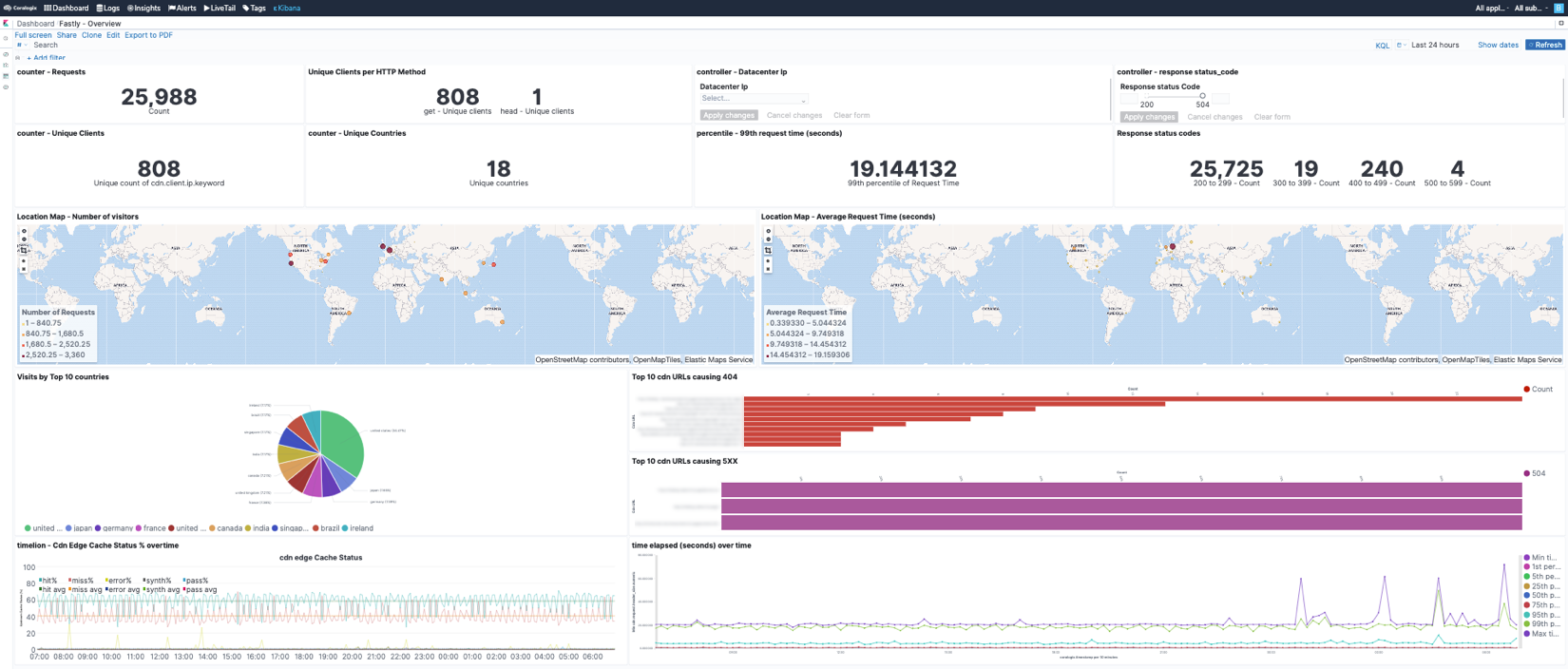The height and width of the screenshot is (669, 1568).
Task: Toggle the 25th percentile legend entry
Action: pos(1540,586)
